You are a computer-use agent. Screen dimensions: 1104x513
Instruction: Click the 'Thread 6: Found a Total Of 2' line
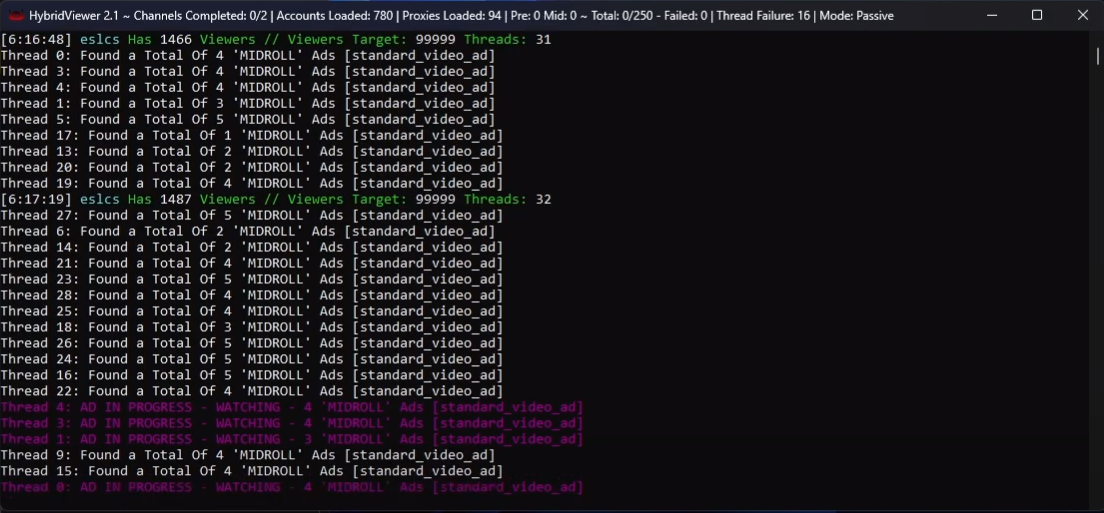[248, 232]
